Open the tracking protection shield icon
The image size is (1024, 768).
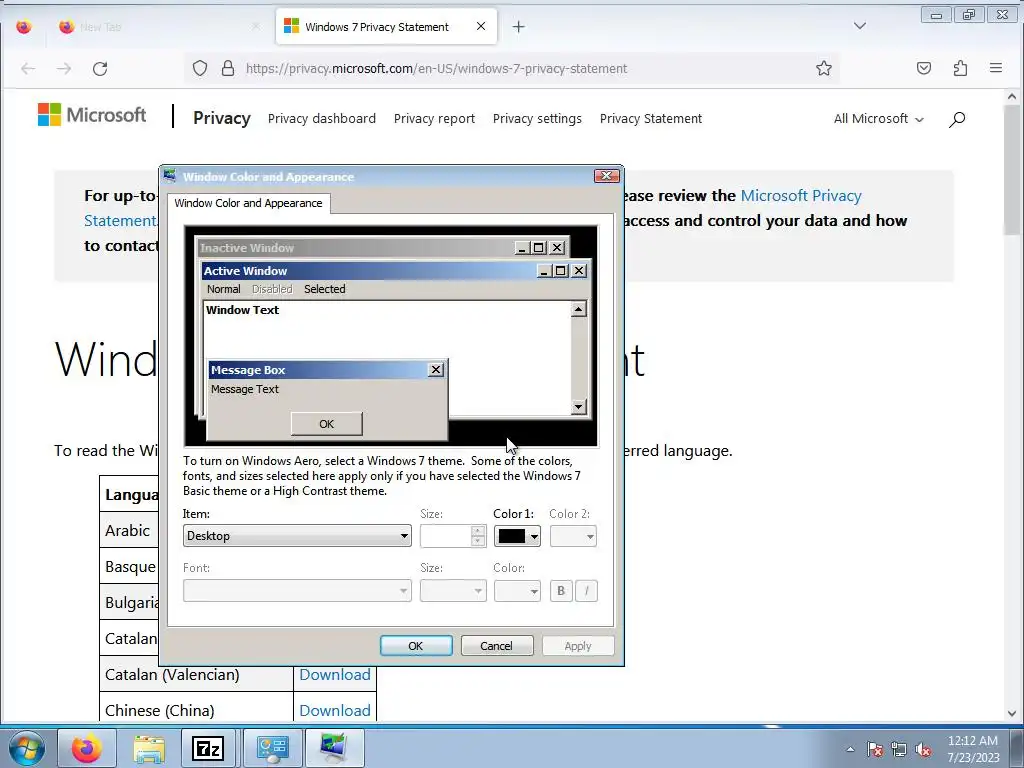coord(200,69)
